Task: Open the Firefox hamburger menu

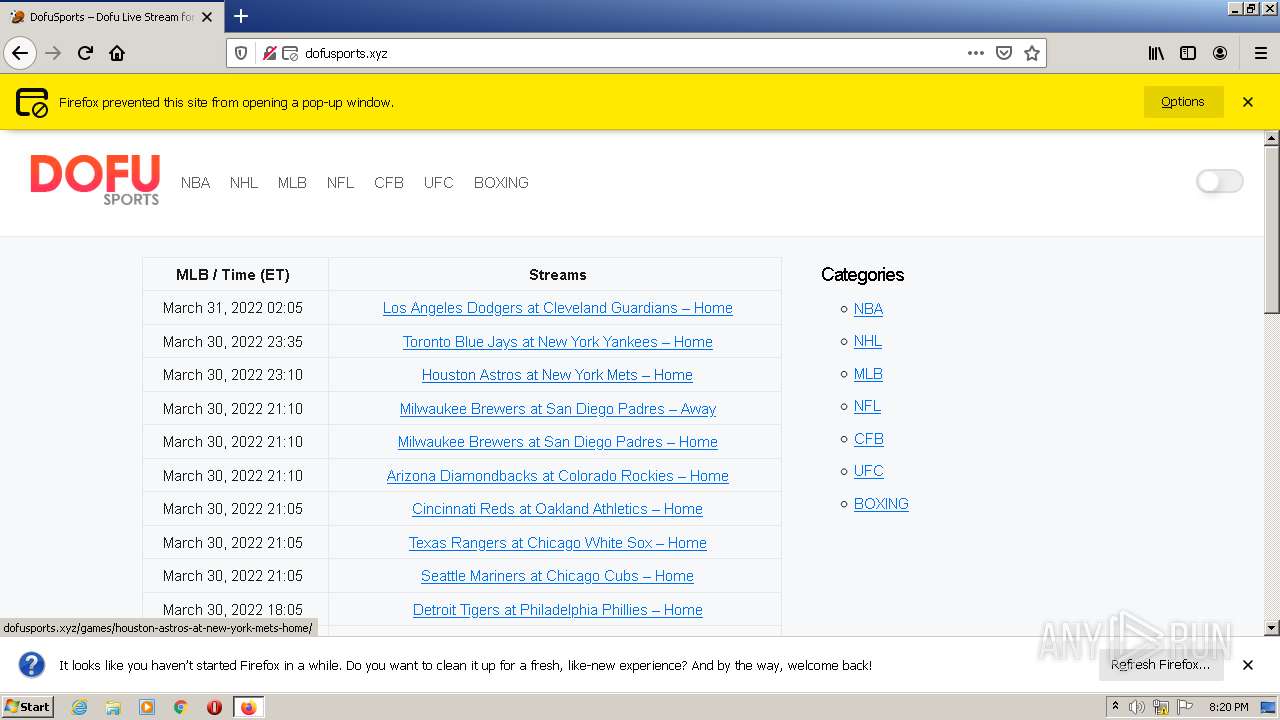Action: tap(1260, 53)
